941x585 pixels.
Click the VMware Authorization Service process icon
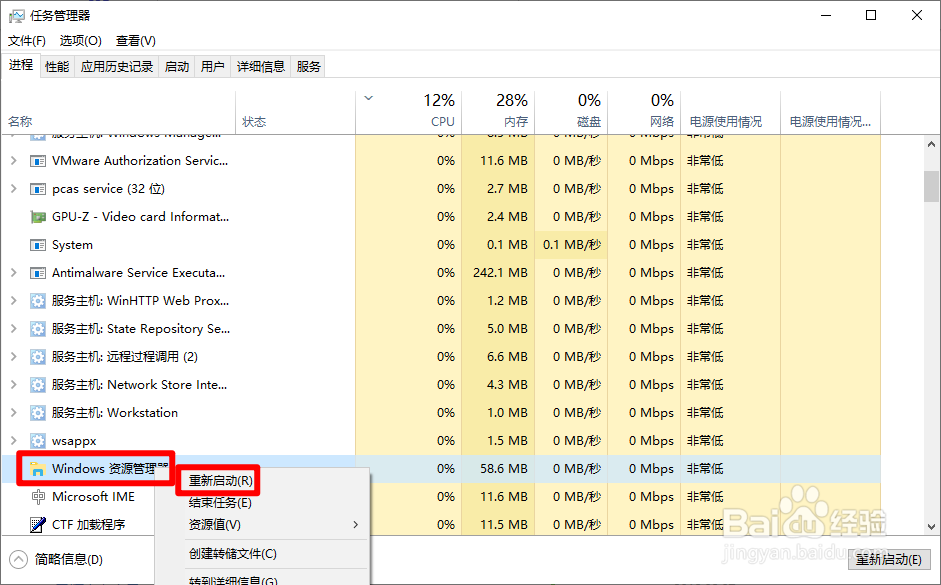pos(38,161)
